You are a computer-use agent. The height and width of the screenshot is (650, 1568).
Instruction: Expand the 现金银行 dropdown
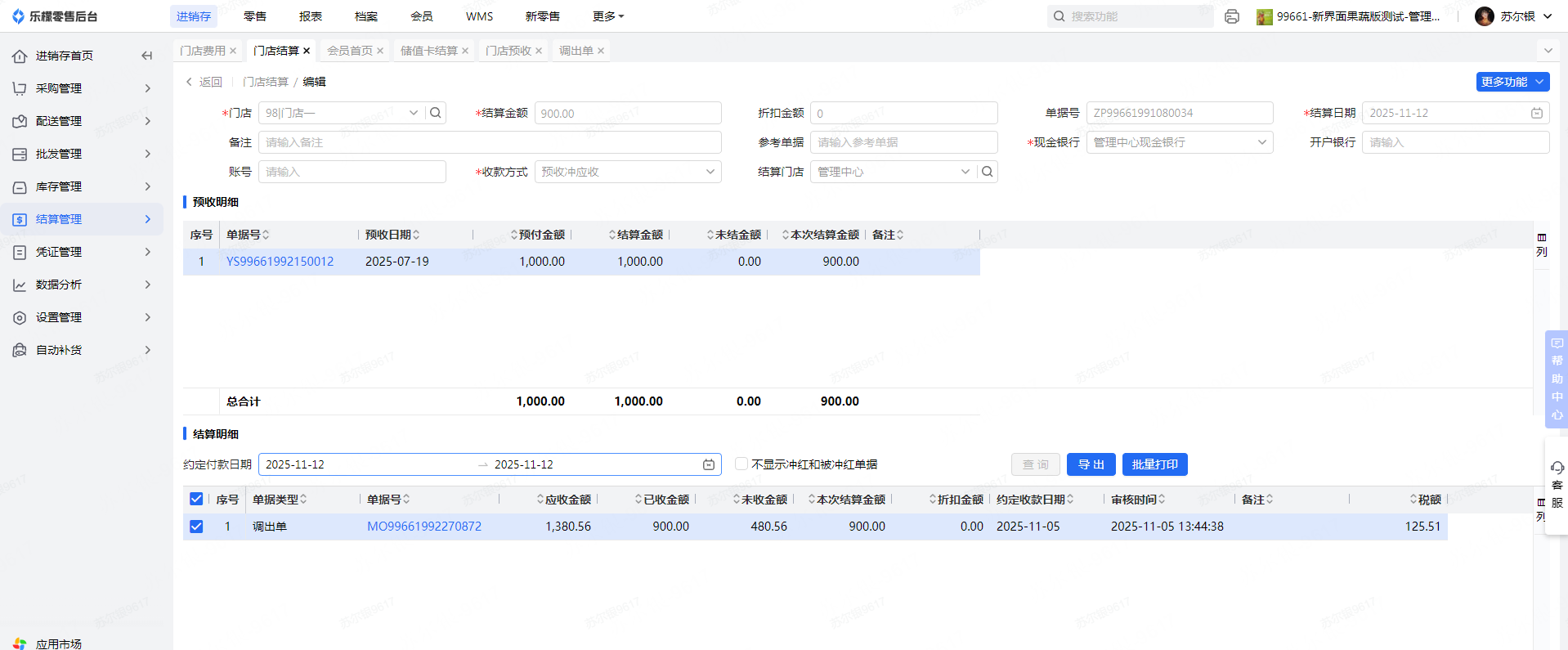1179,142
